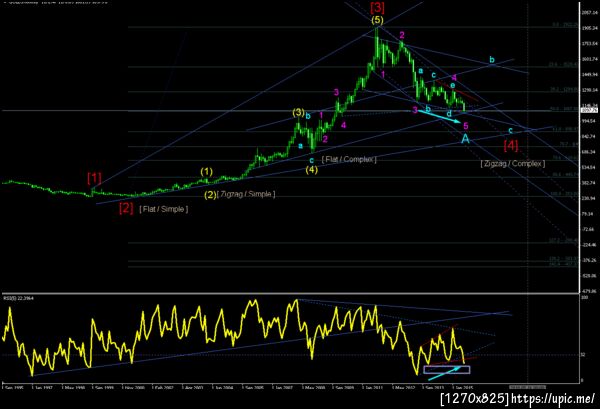Select the RSI(5) indicator title
Screen dimensions: 600x409
point(18,298)
